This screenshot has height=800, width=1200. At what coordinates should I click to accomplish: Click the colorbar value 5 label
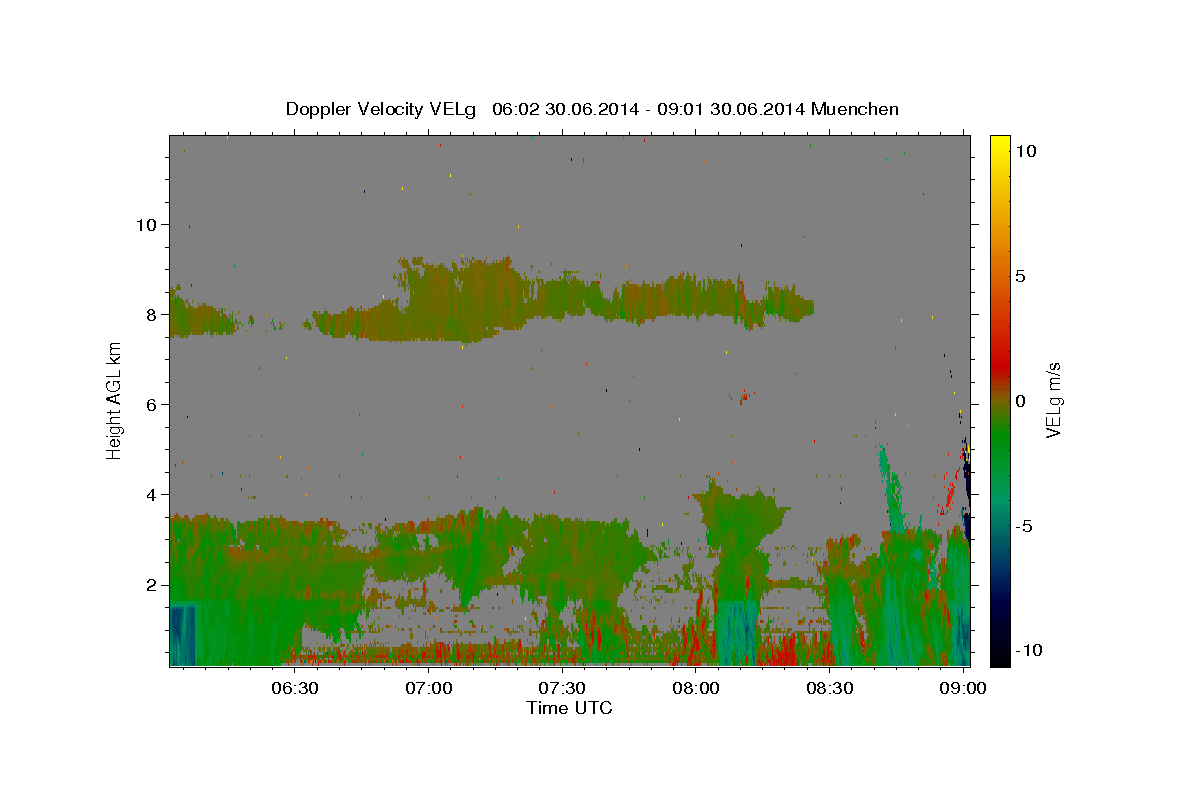(1021, 275)
